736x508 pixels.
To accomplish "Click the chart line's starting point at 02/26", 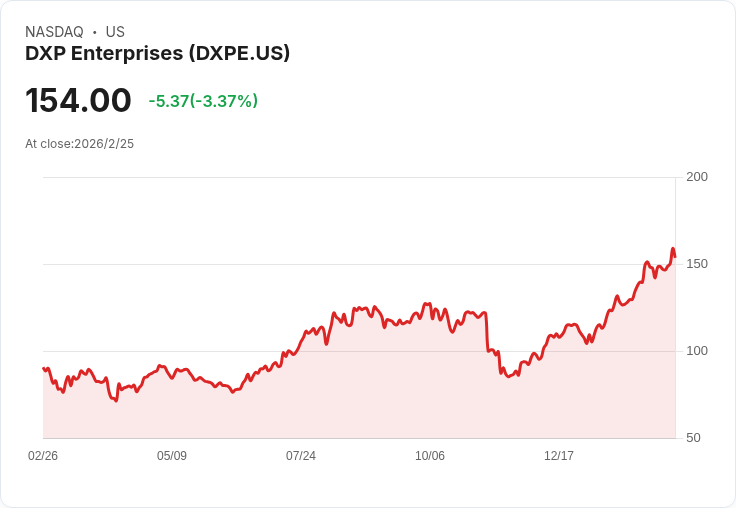I will coord(44,369).
